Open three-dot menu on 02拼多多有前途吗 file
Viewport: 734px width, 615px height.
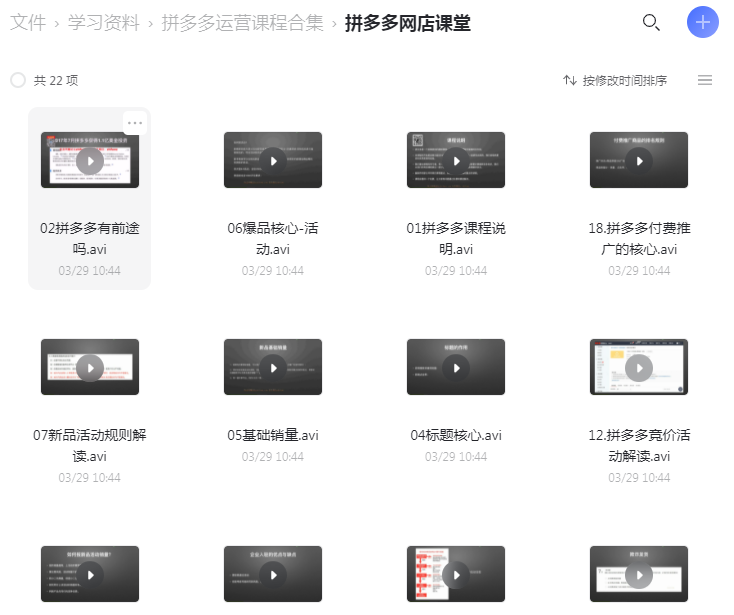(x=135, y=123)
